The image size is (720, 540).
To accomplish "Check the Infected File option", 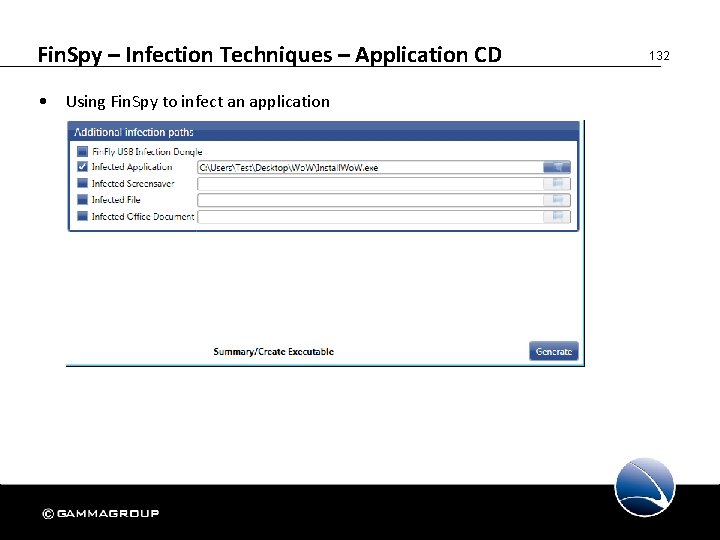I will [x=83, y=200].
